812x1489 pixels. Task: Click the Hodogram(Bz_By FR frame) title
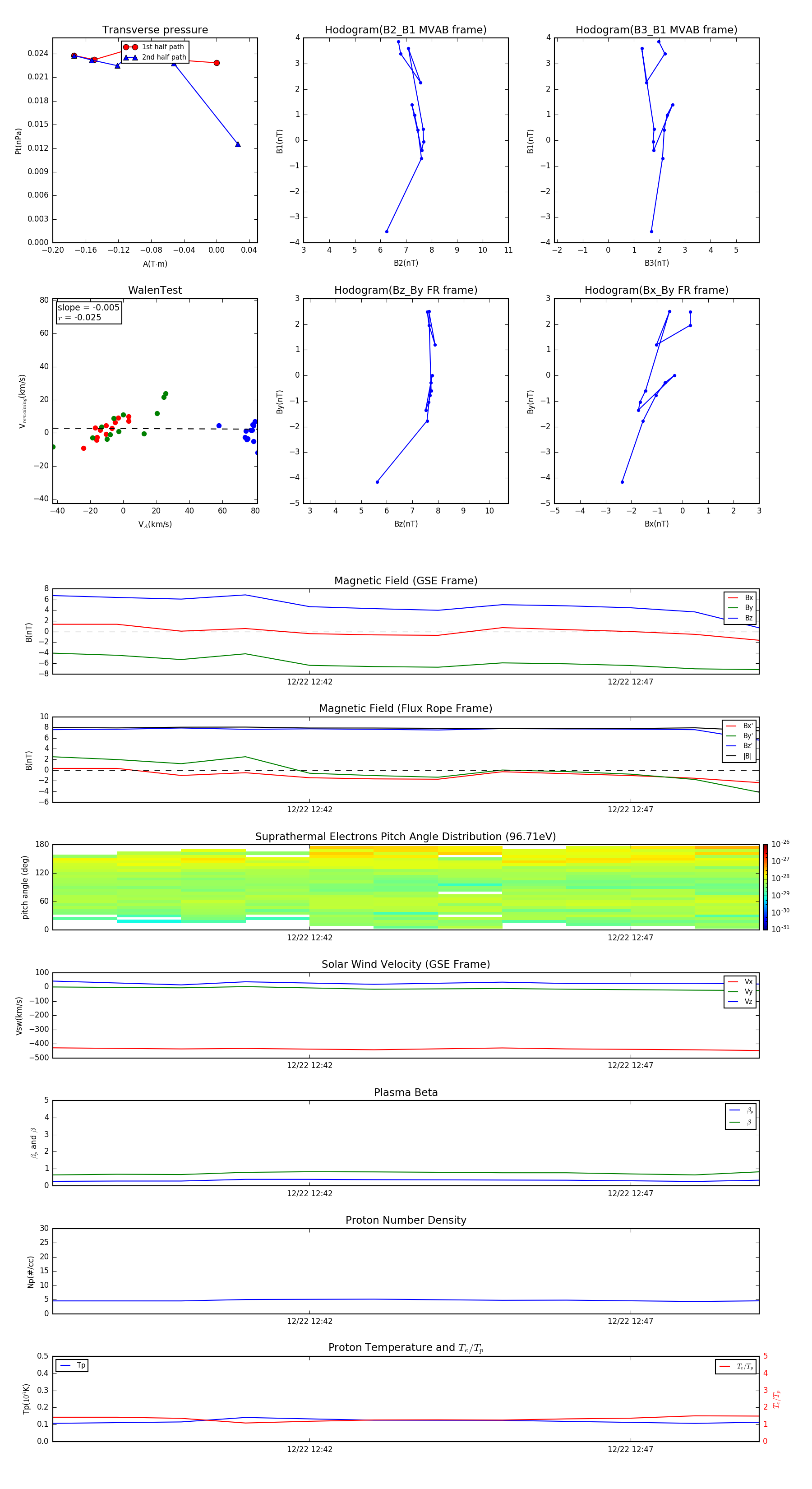click(406, 290)
